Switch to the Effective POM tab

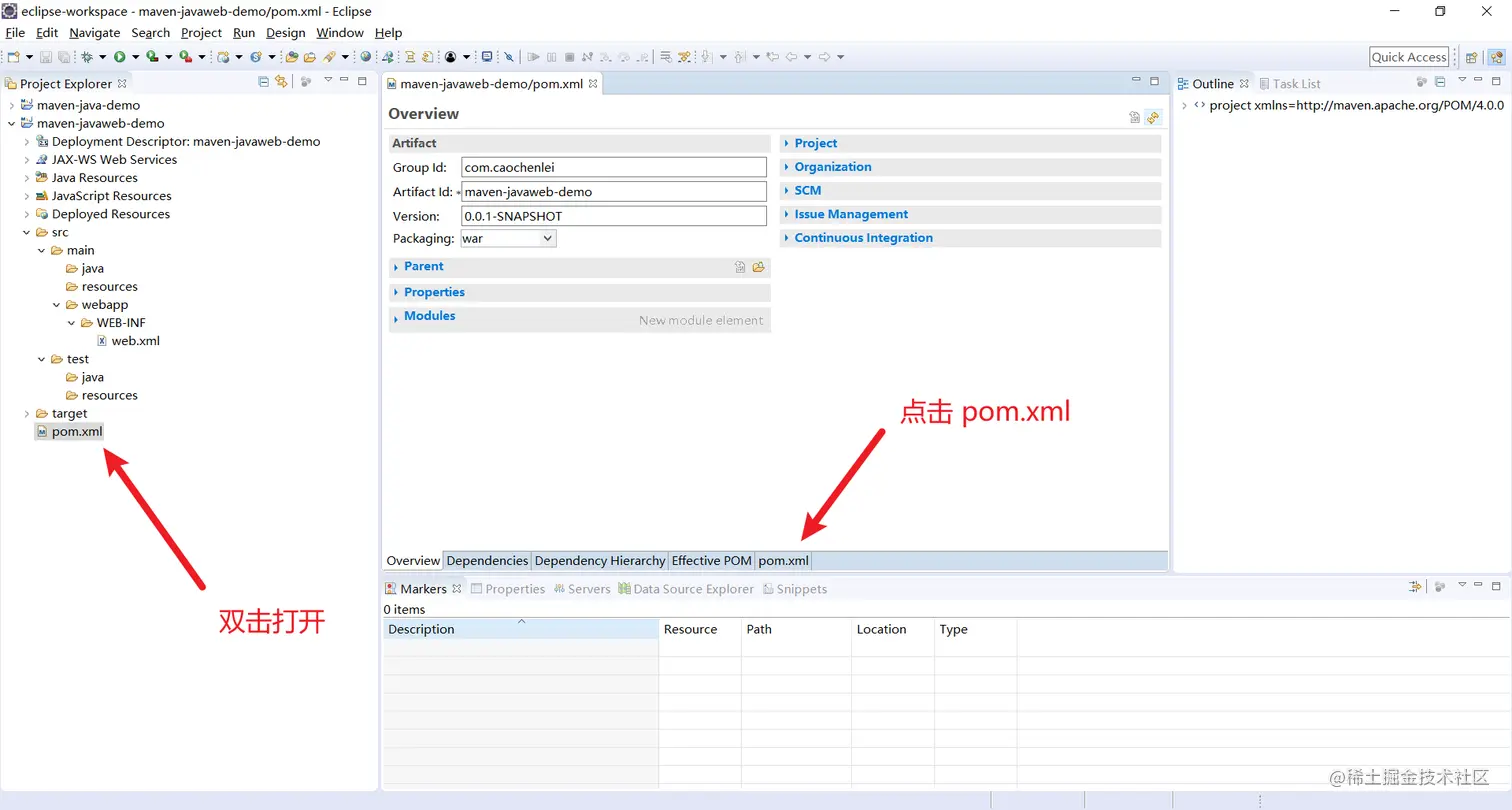(x=711, y=561)
